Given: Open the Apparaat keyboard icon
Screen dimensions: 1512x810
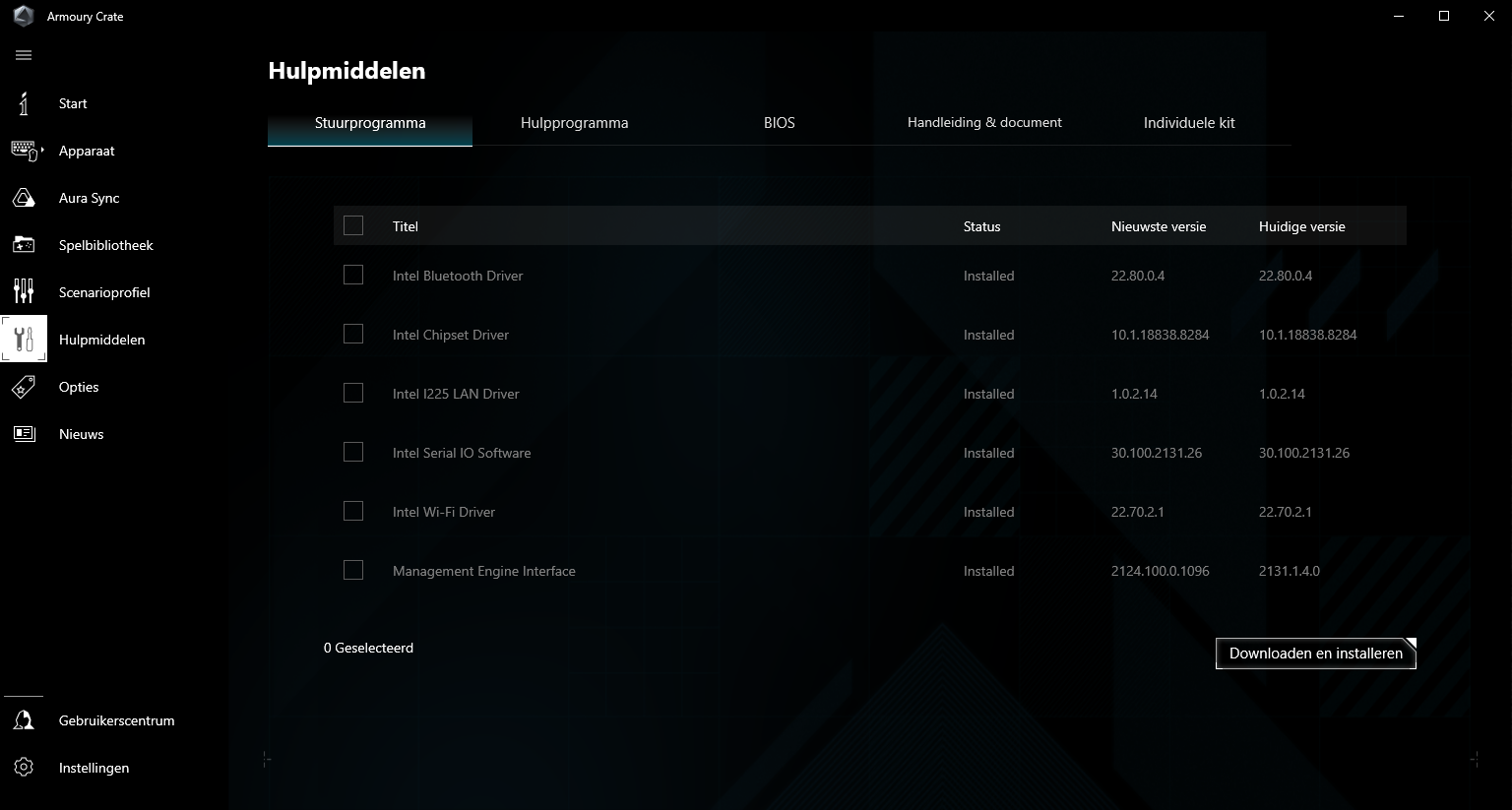Looking at the screenshot, I should (24, 151).
